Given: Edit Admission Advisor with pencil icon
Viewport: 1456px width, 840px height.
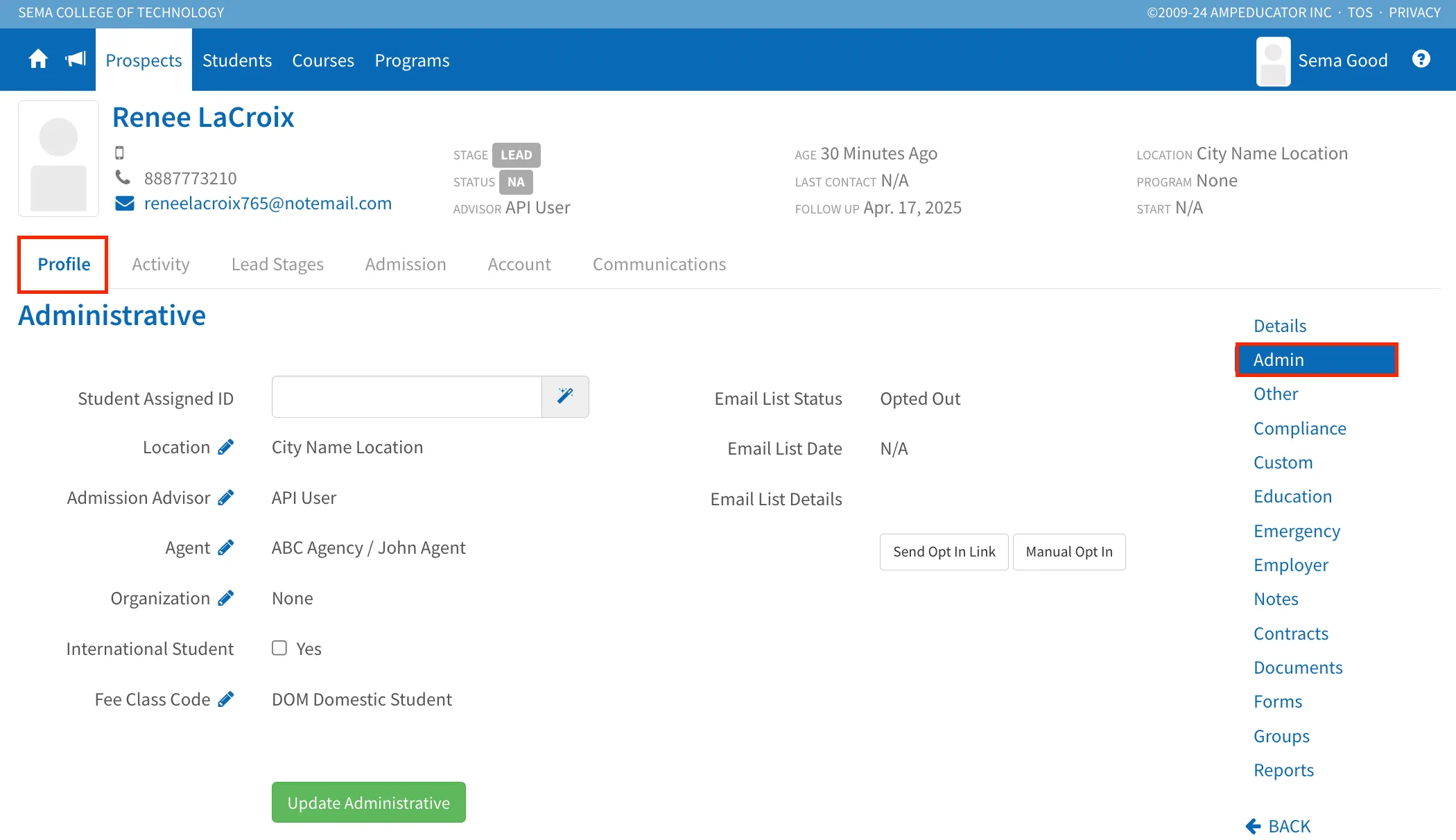Looking at the screenshot, I should (x=225, y=498).
